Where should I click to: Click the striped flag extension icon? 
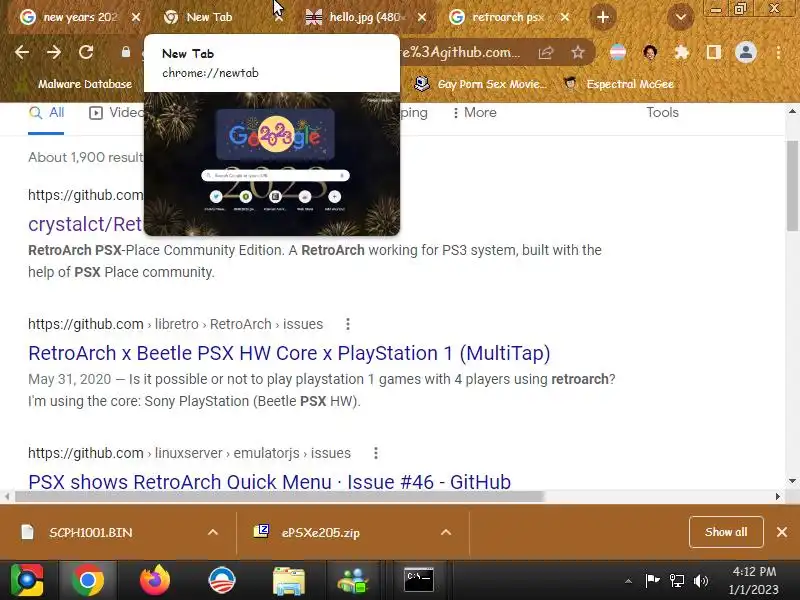[x=618, y=52]
